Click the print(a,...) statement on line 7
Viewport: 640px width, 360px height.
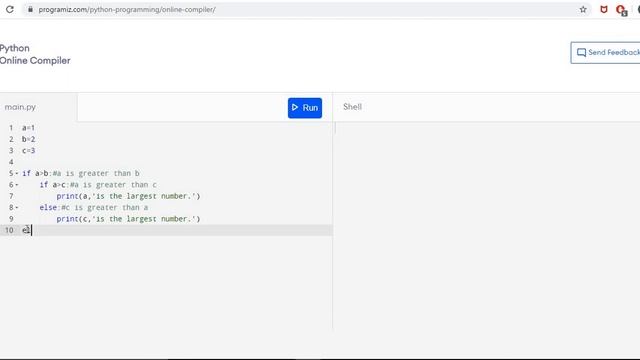128,196
